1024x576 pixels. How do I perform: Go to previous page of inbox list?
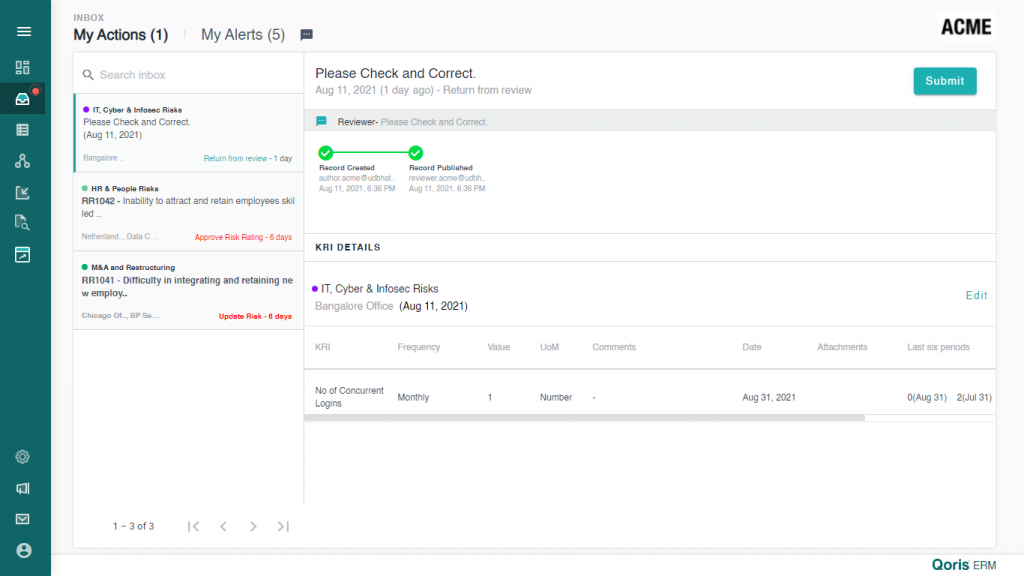click(223, 526)
